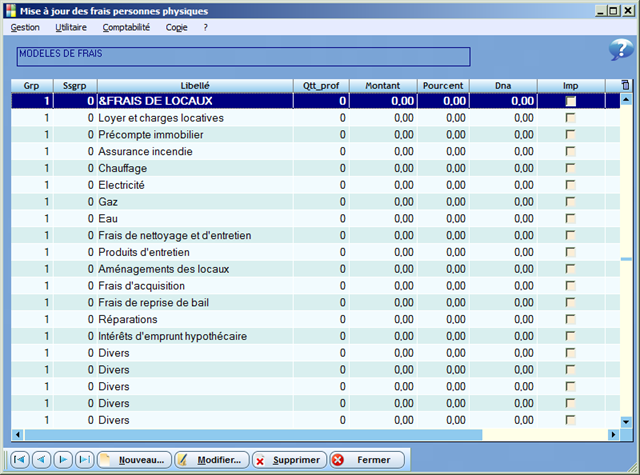The width and height of the screenshot is (640, 475).
Task: Sort by Montant column header
Action: [x=383, y=86]
